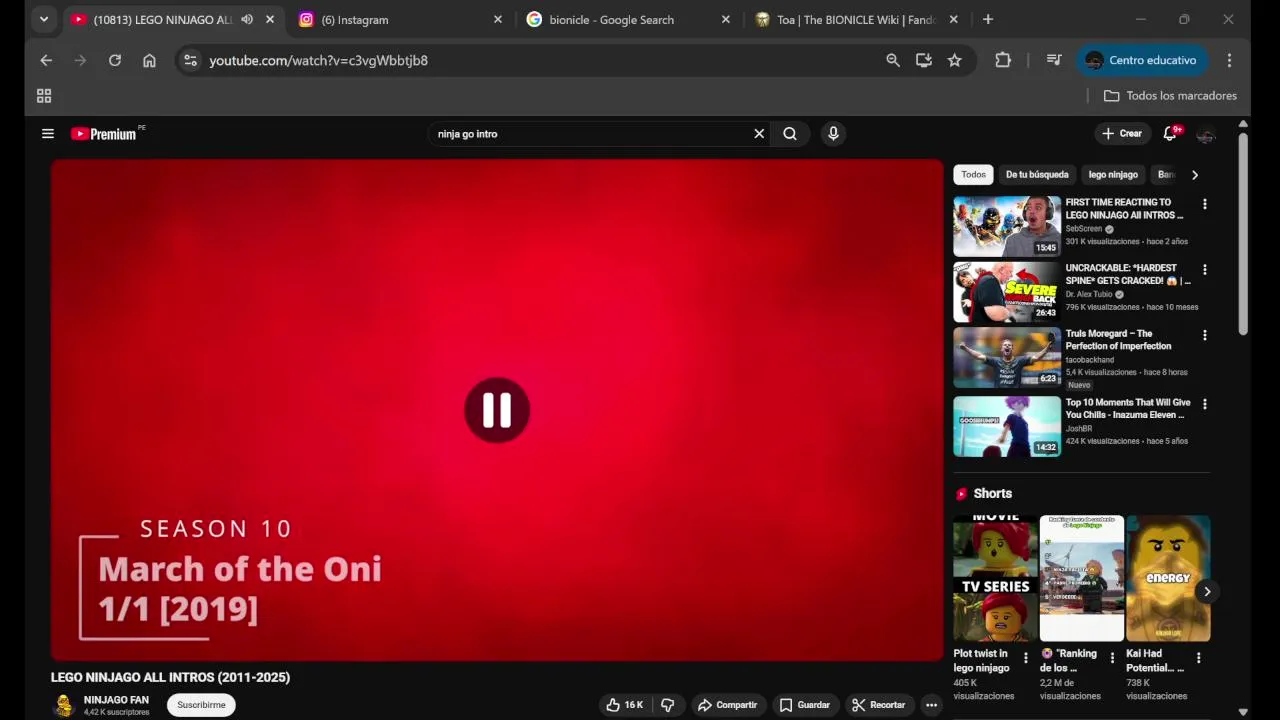Open Truls Moregard video thumbnail
The image size is (1280, 720).
tap(1007, 358)
